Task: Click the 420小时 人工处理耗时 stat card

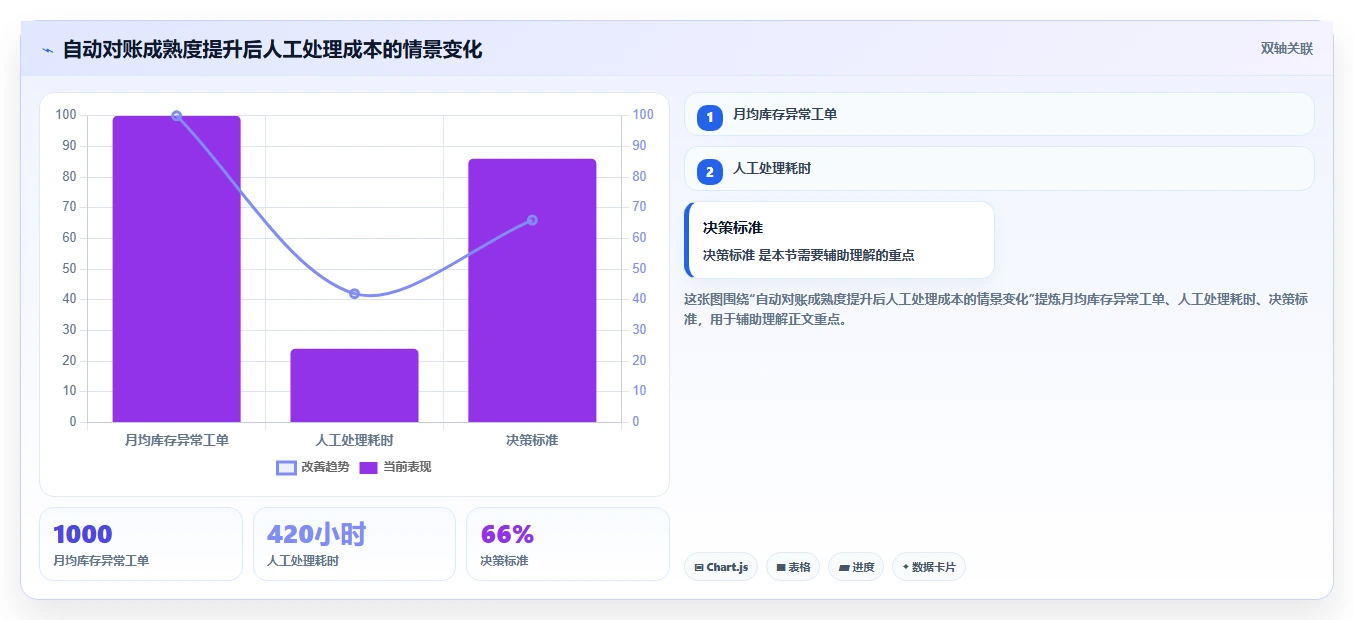Action: [354, 544]
